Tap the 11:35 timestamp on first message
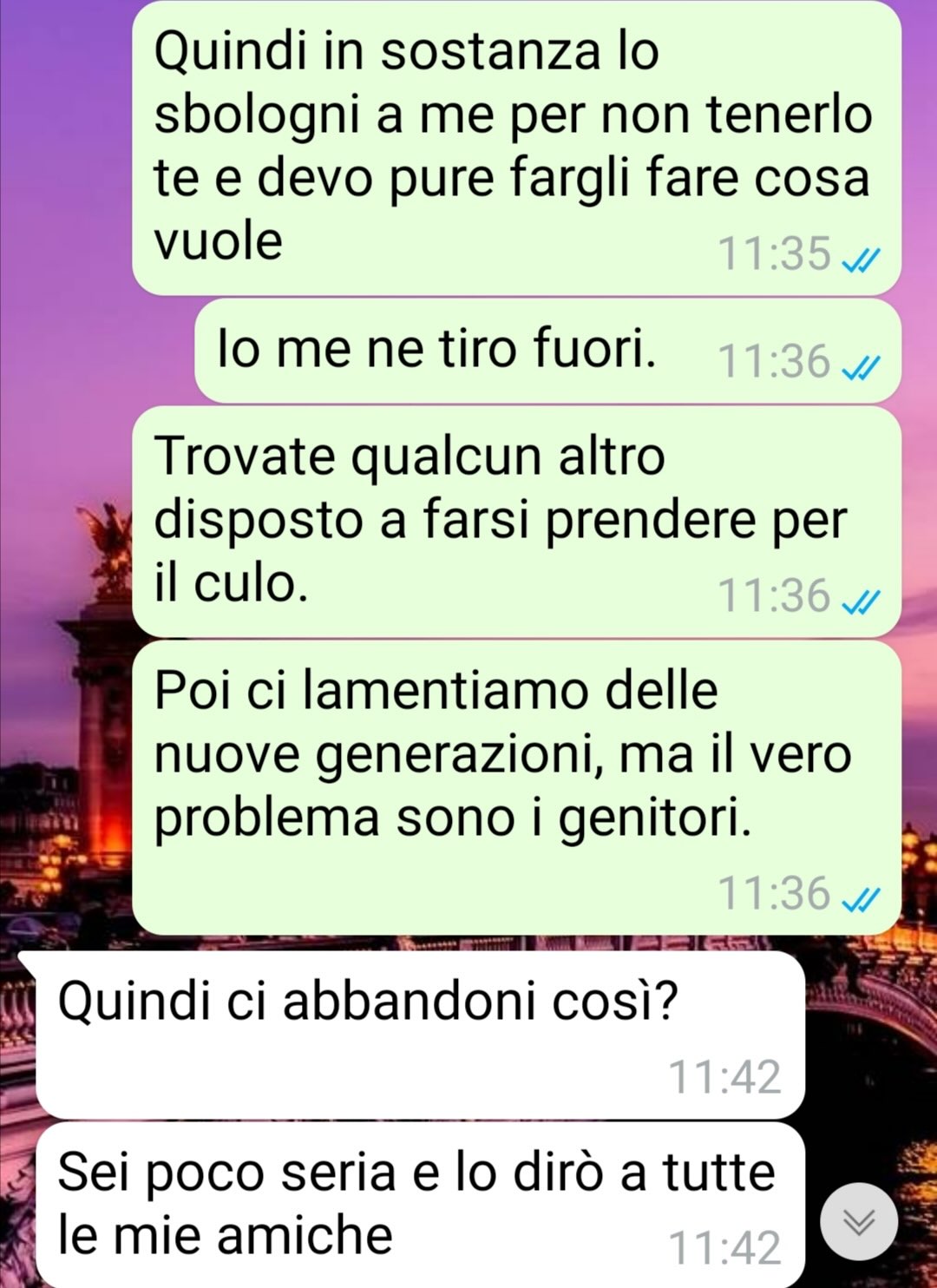937x1288 pixels. pos(774,253)
